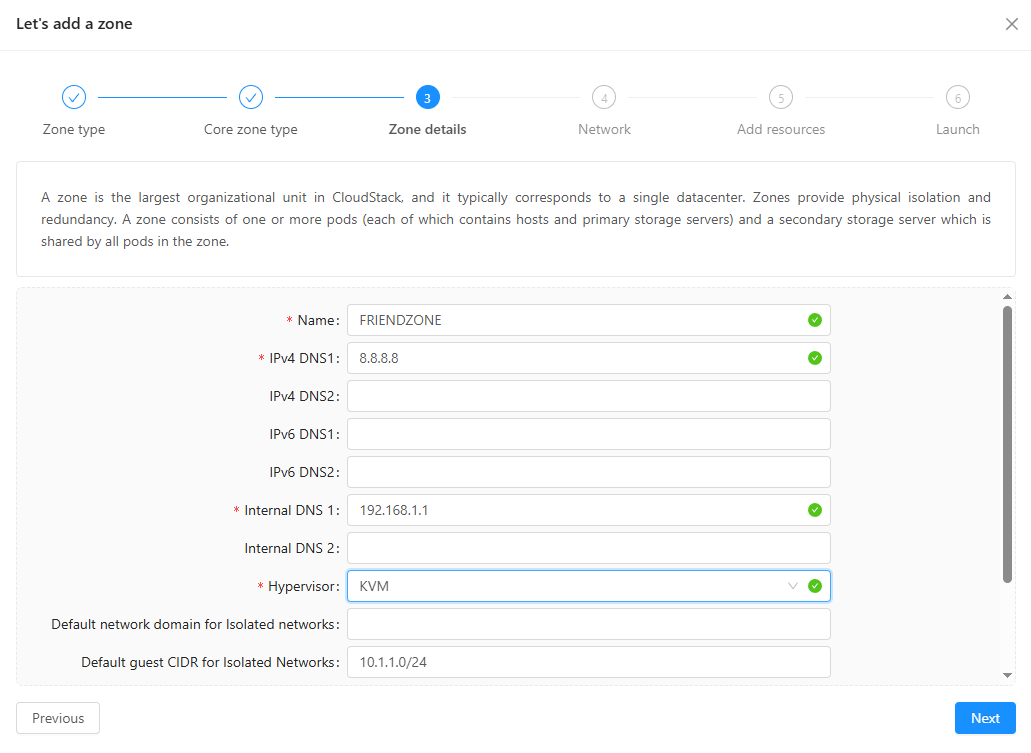This screenshot has width=1031, height=753.
Task: Click the green validation check beside Name
Action: coord(814,320)
